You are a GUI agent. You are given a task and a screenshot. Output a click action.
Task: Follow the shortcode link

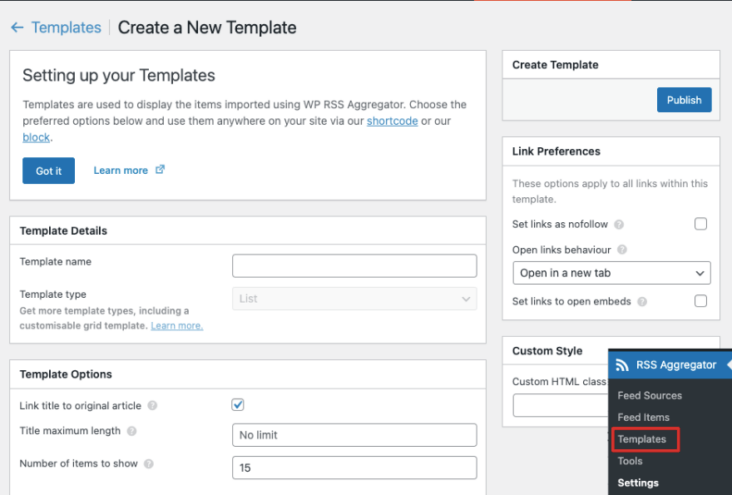point(392,121)
